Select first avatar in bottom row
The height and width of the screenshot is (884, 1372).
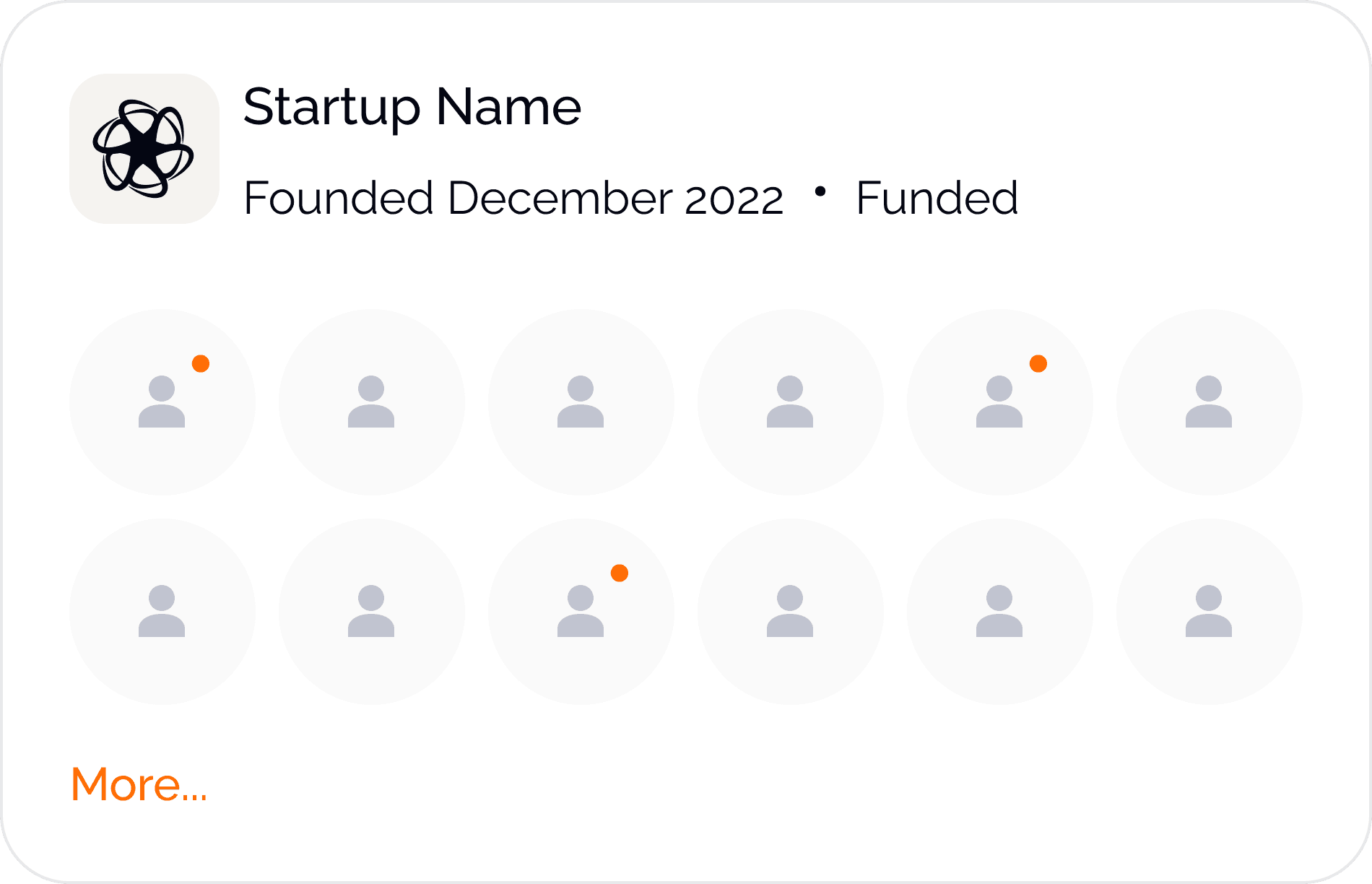point(162,612)
